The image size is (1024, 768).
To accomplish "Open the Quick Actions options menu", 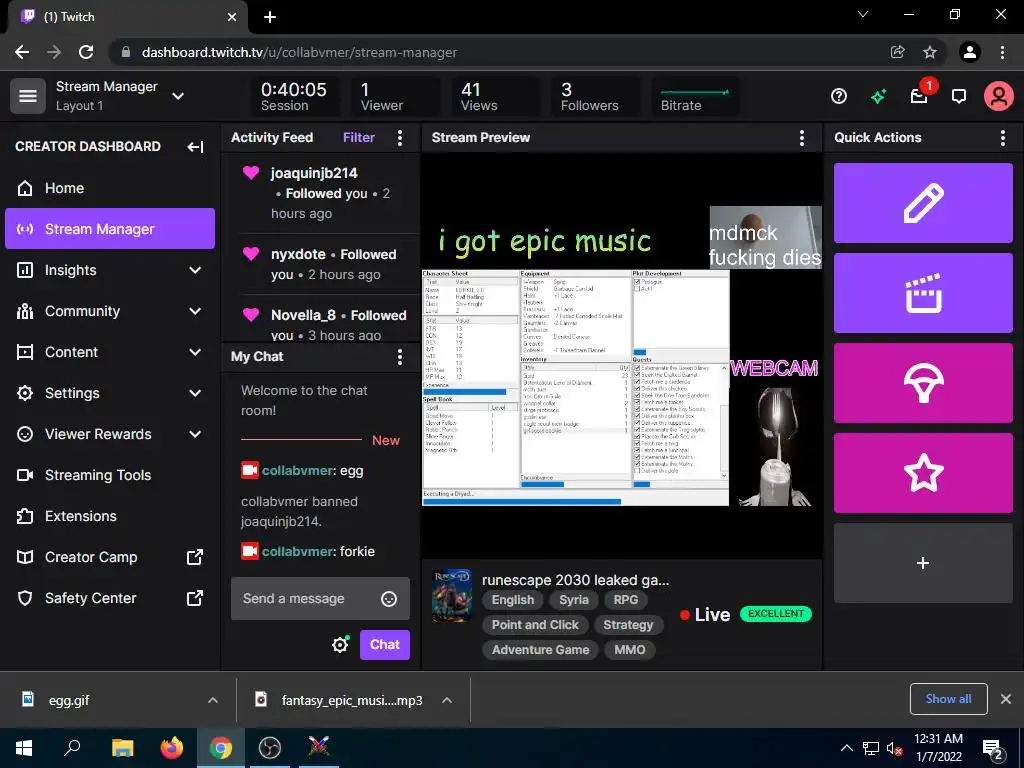I will (x=1002, y=137).
